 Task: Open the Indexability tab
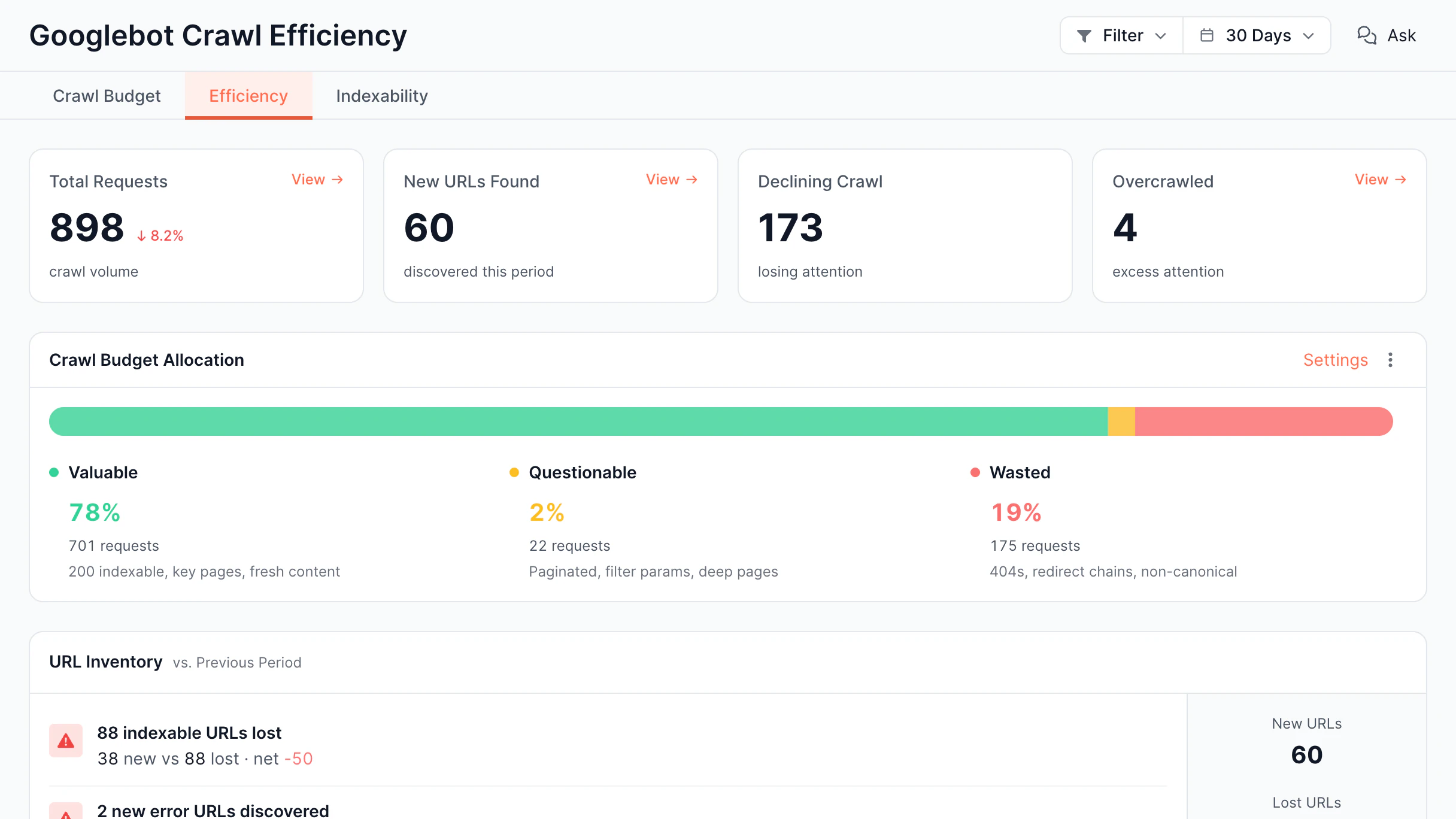(382, 96)
